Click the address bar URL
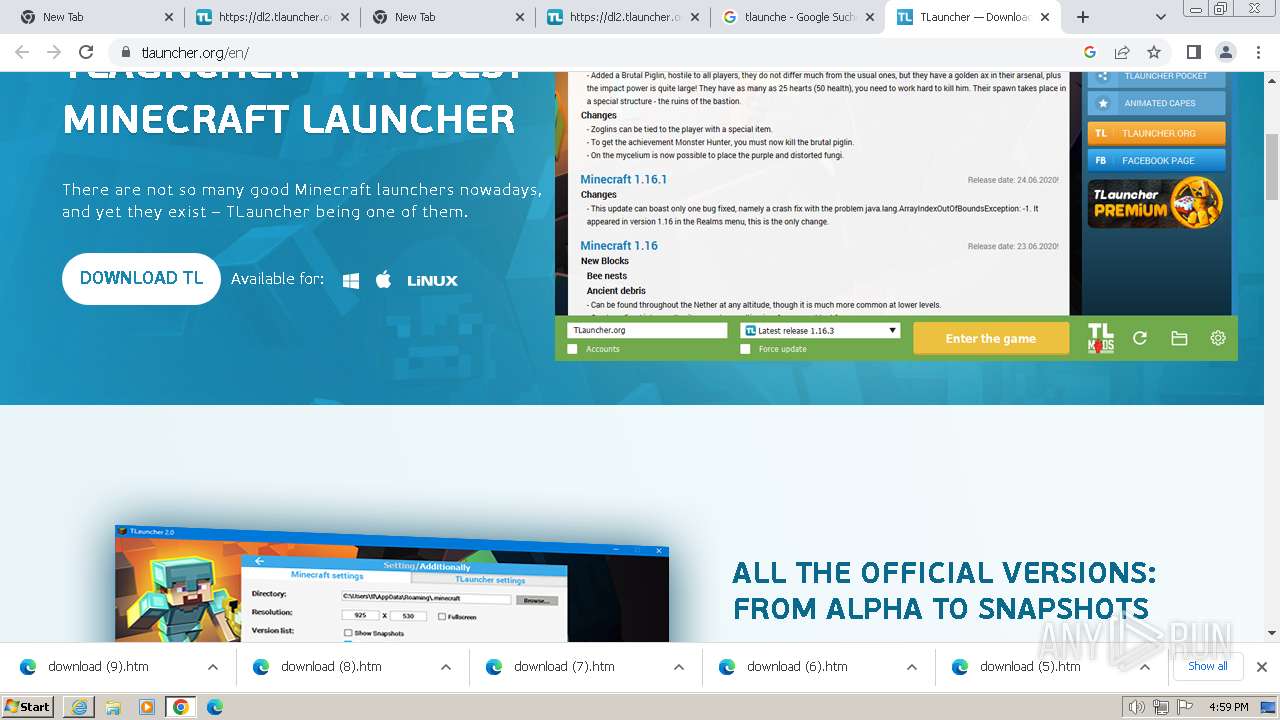This screenshot has height=720, width=1280. tap(195, 53)
